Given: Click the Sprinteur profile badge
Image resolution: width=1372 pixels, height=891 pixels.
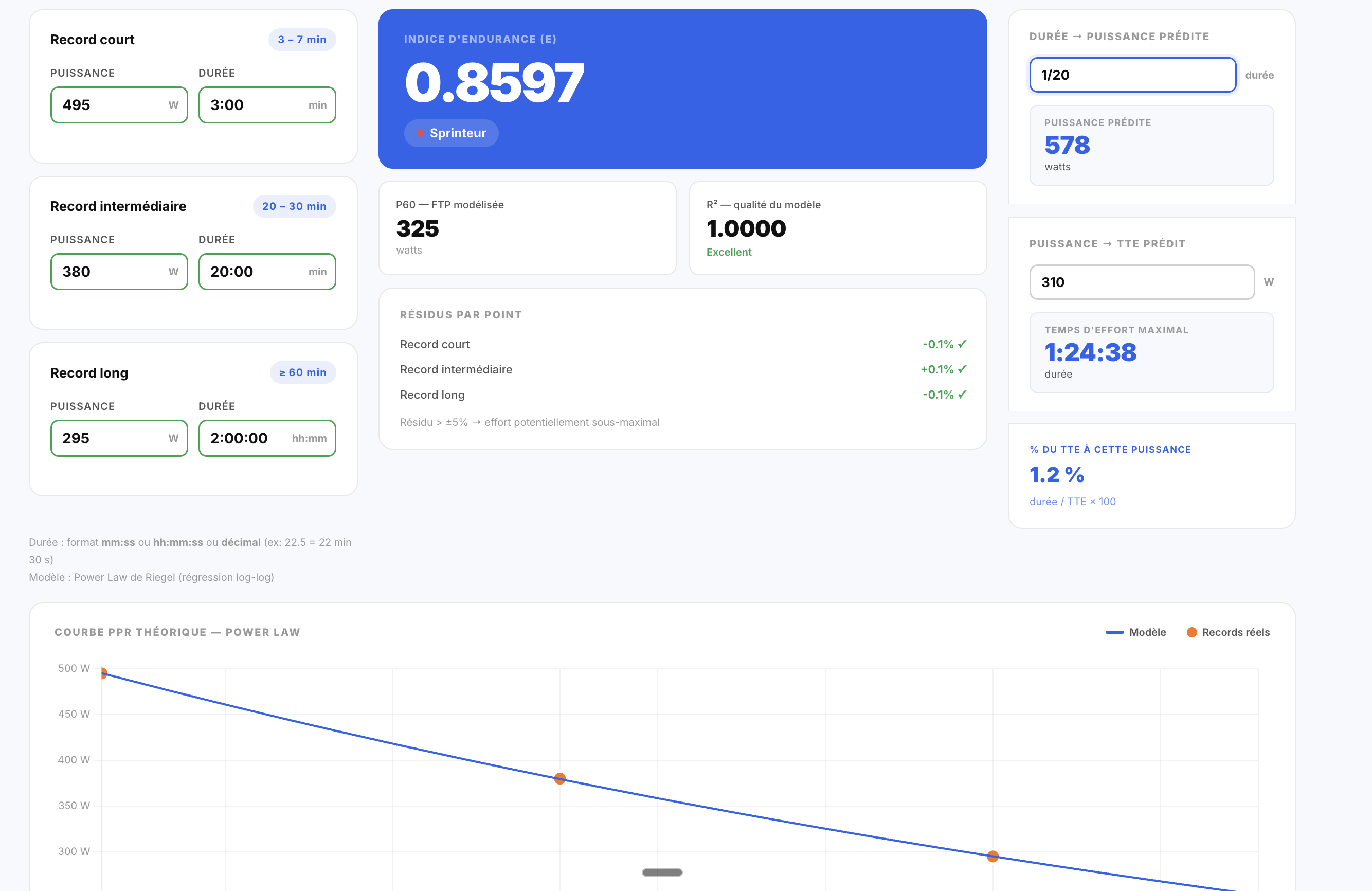Looking at the screenshot, I should click(x=452, y=133).
